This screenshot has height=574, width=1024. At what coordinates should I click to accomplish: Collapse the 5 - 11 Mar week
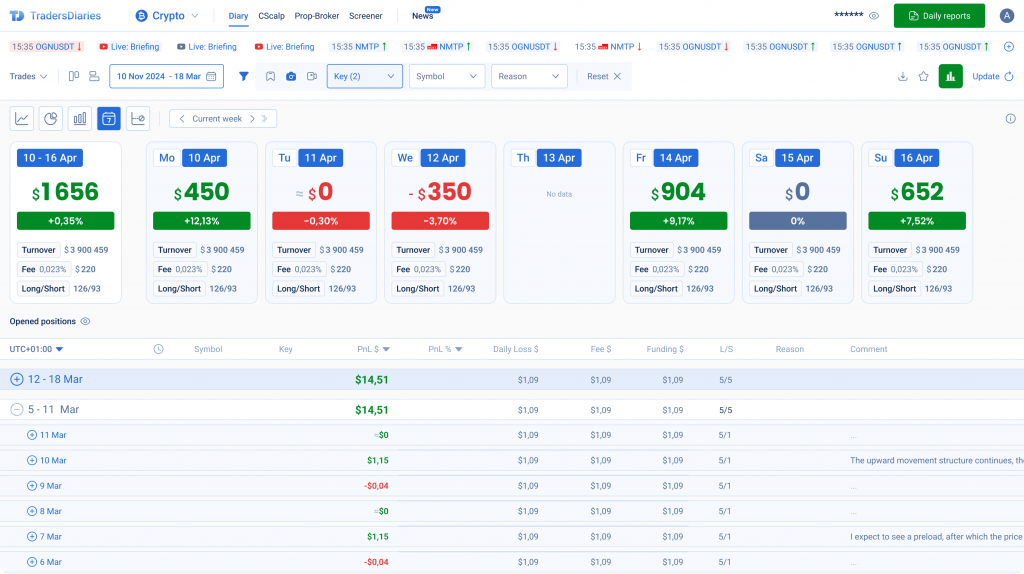tap(16, 409)
